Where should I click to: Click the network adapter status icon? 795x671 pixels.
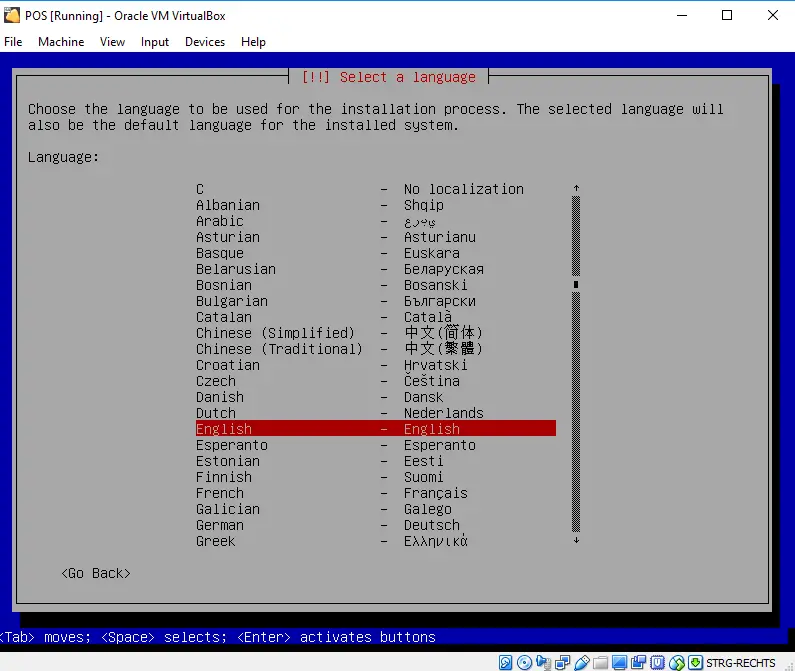pos(562,662)
